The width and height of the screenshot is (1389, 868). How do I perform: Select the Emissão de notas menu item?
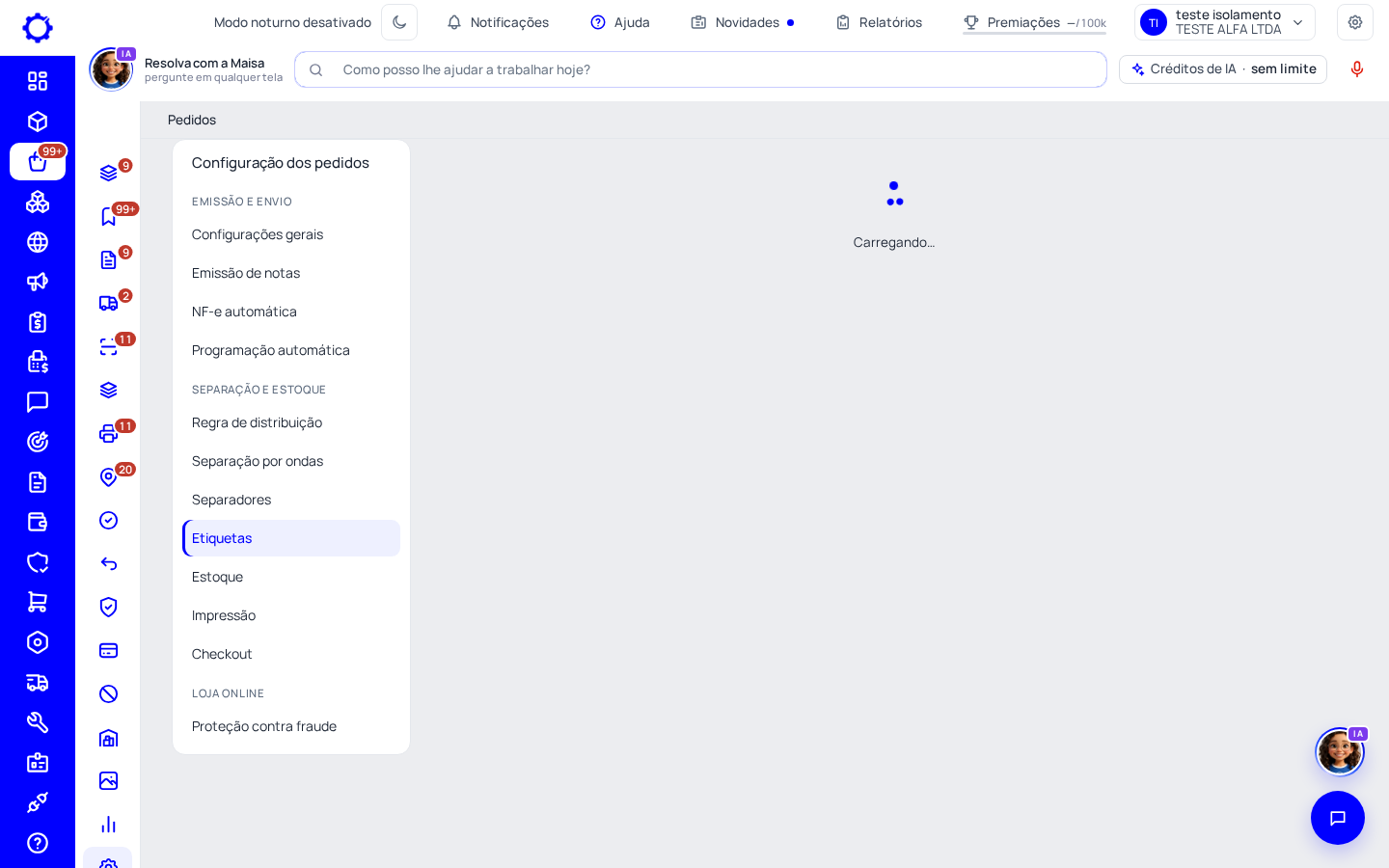pyautogui.click(x=291, y=273)
